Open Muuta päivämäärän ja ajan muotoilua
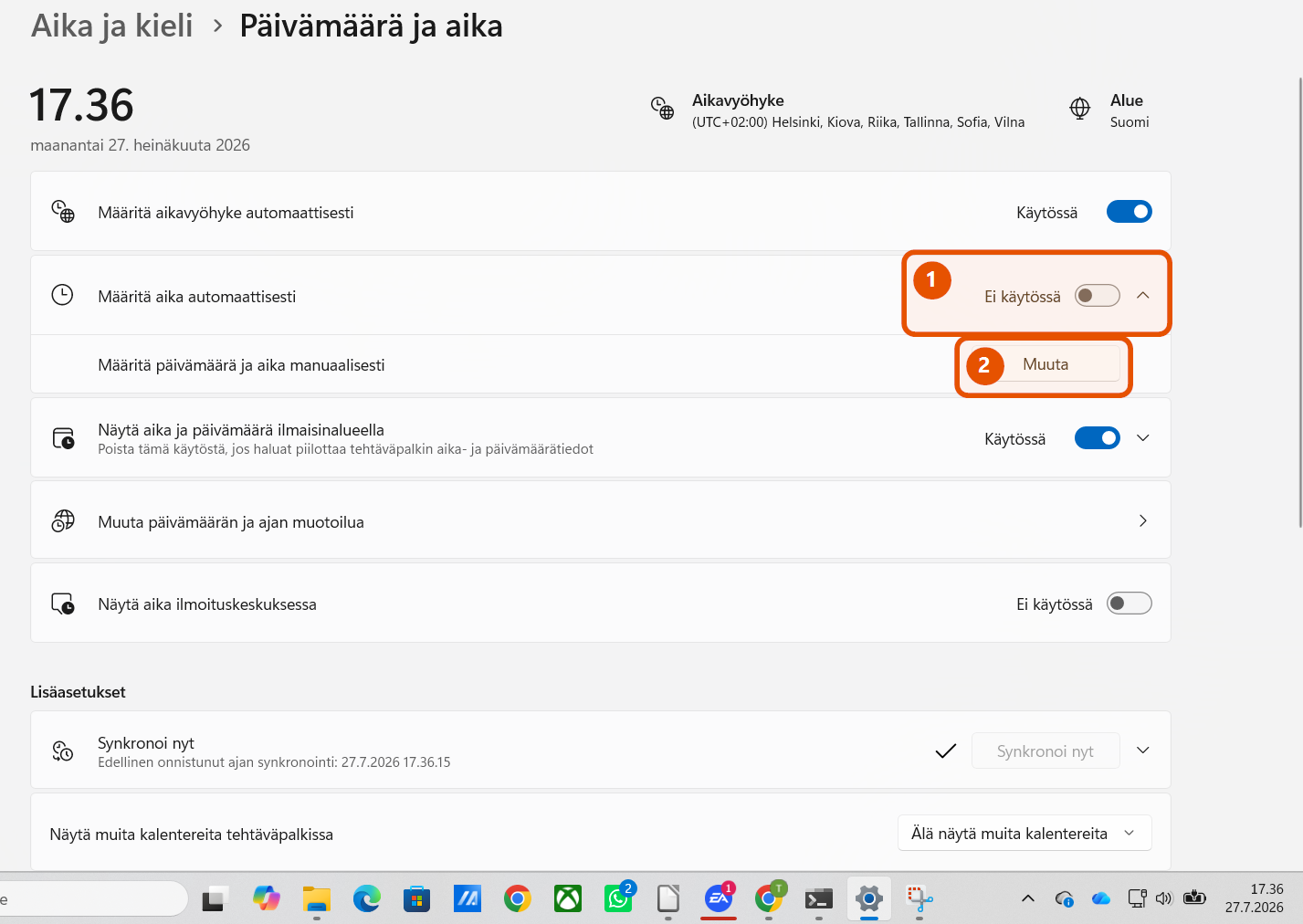The image size is (1303, 924). (x=601, y=521)
